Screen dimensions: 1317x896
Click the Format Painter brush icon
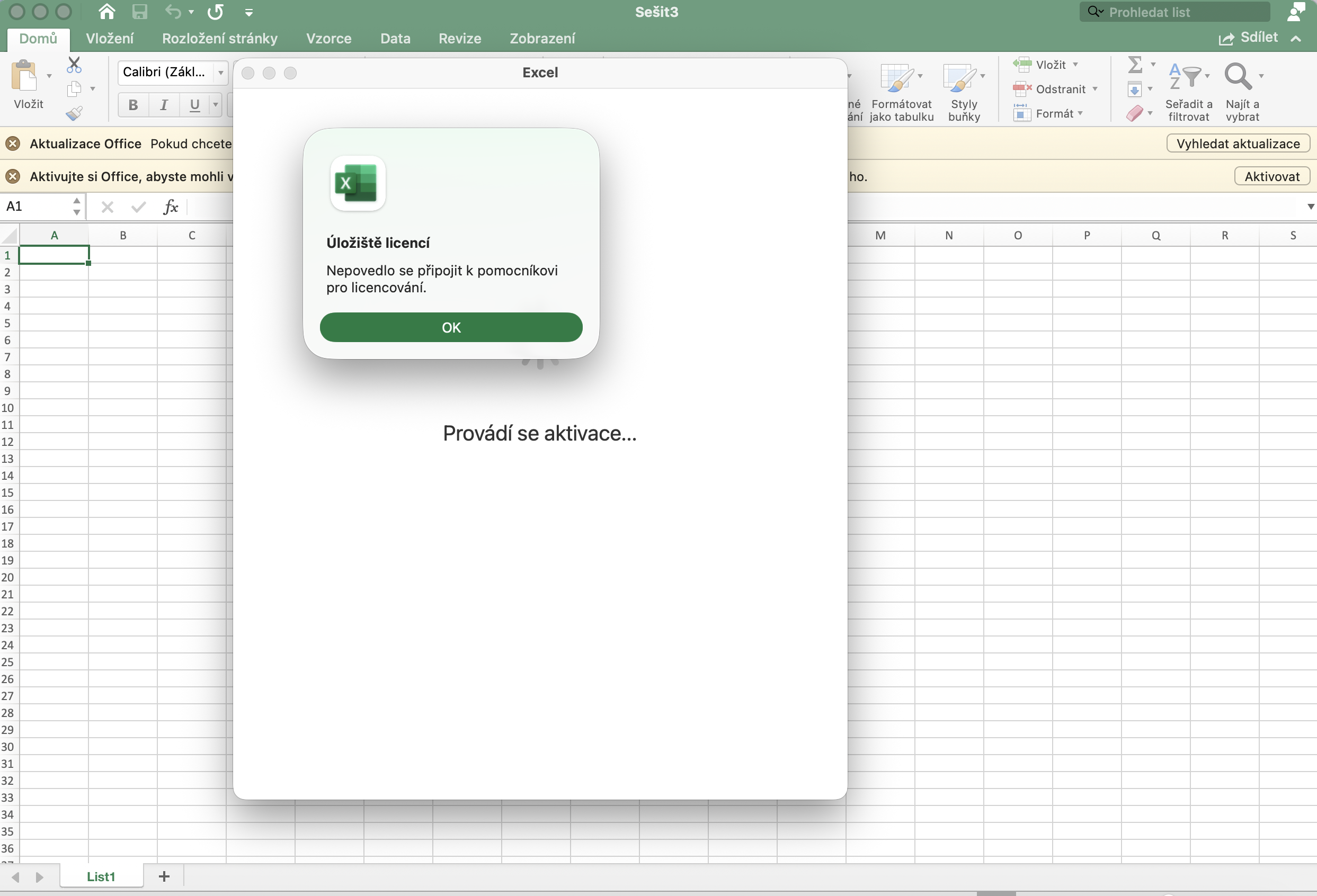pos(74,113)
